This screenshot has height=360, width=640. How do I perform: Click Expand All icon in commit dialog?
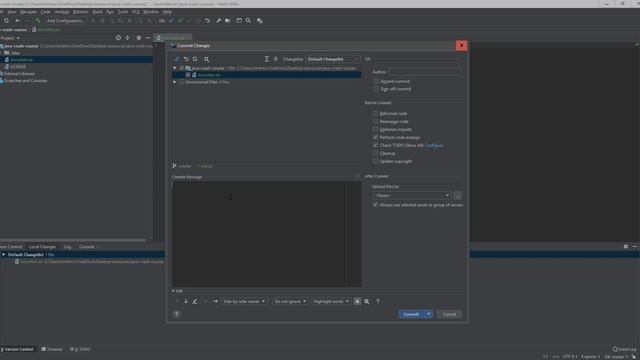click(267, 59)
